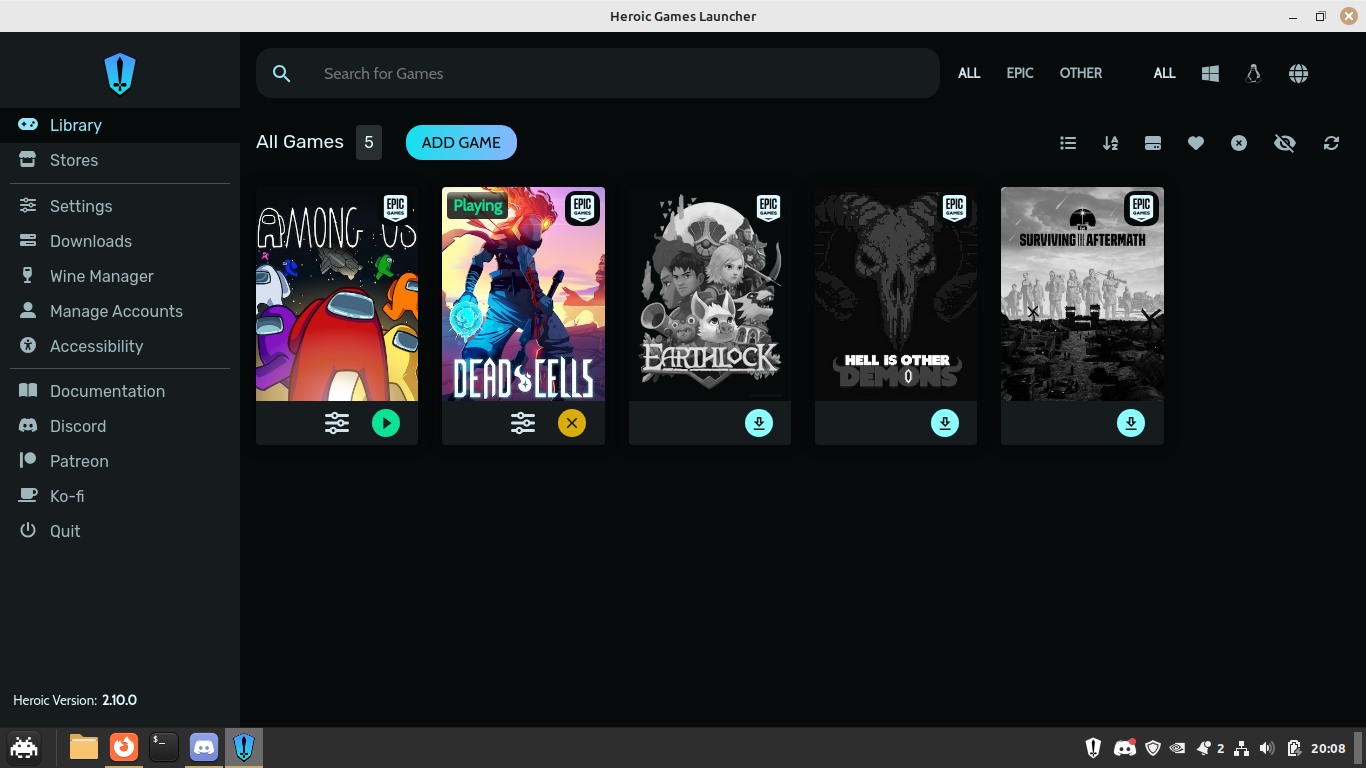This screenshot has height=768, width=1366.
Task: Focus the Search for Games field
Action: coord(598,73)
